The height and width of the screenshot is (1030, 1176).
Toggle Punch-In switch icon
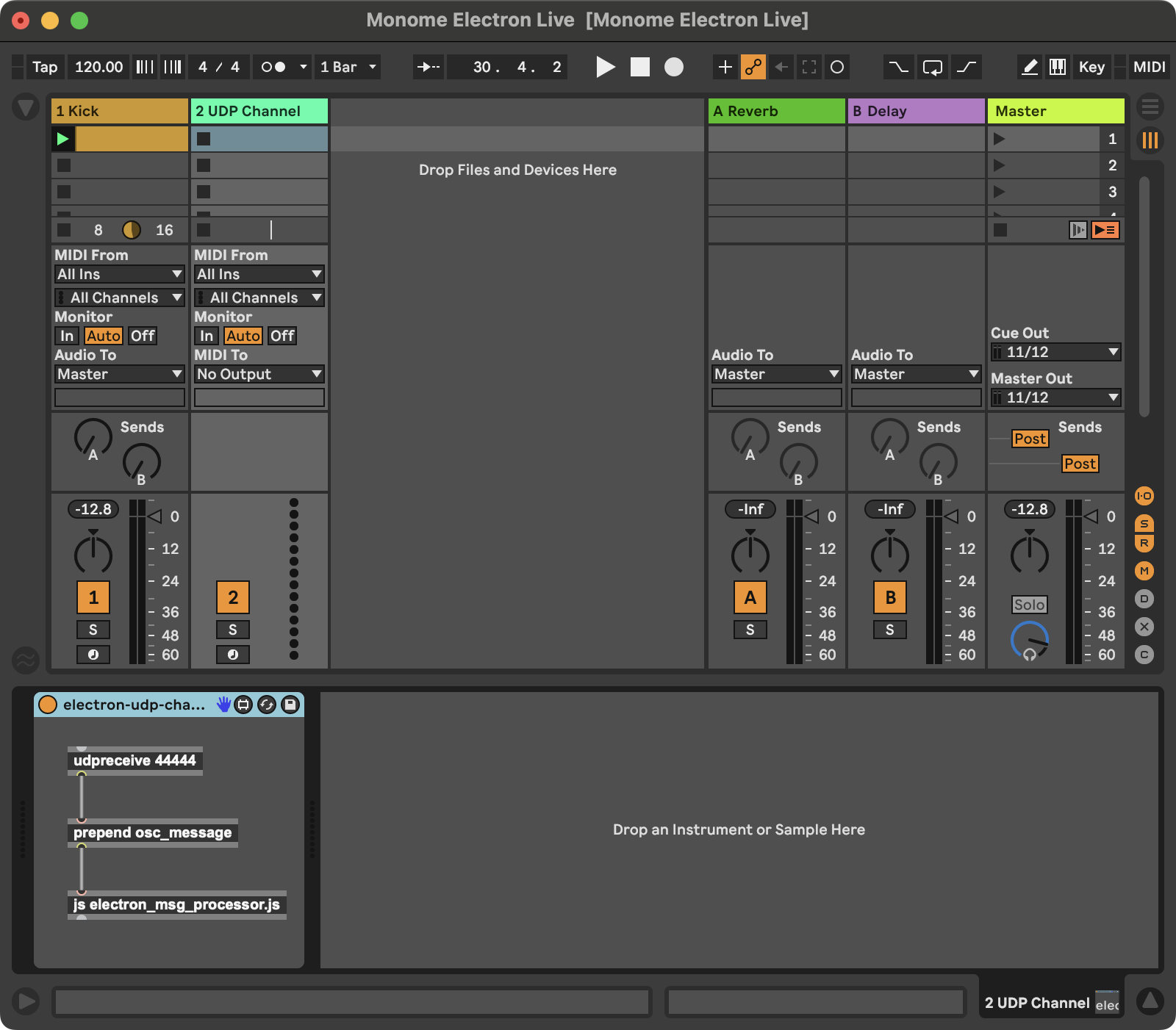[x=898, y=67]
